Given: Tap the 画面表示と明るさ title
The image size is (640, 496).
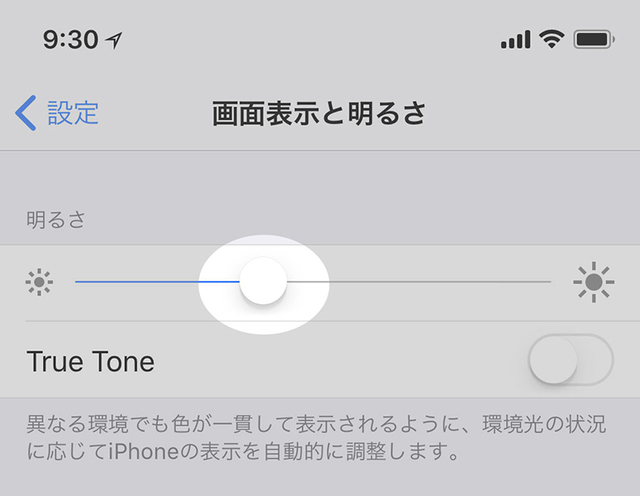Looking at the screenshot, I should 319,113.
